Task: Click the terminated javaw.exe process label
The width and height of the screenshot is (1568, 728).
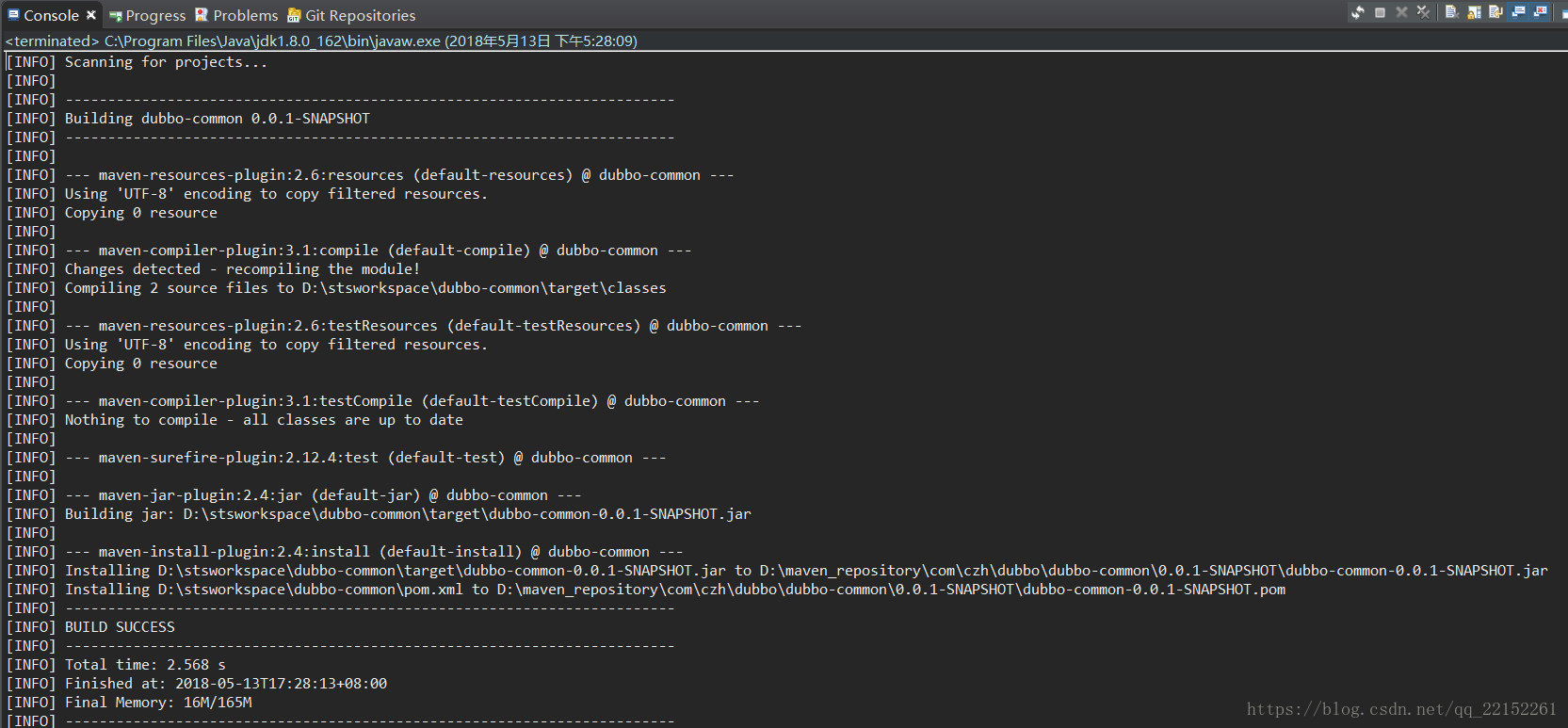Action: (x=321, y=41)
